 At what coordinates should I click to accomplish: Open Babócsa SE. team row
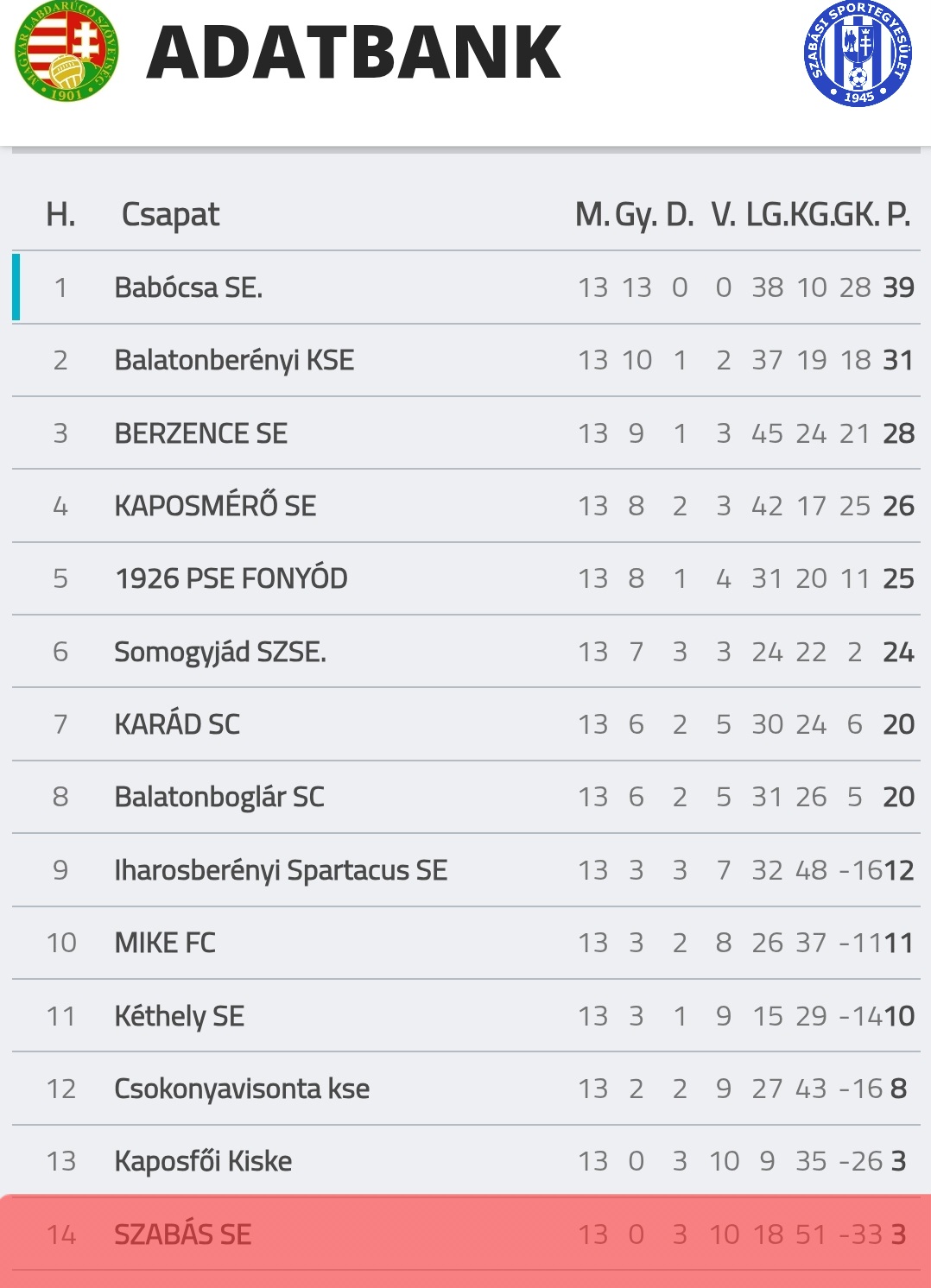pyautogui.click(x=188, y=287)
